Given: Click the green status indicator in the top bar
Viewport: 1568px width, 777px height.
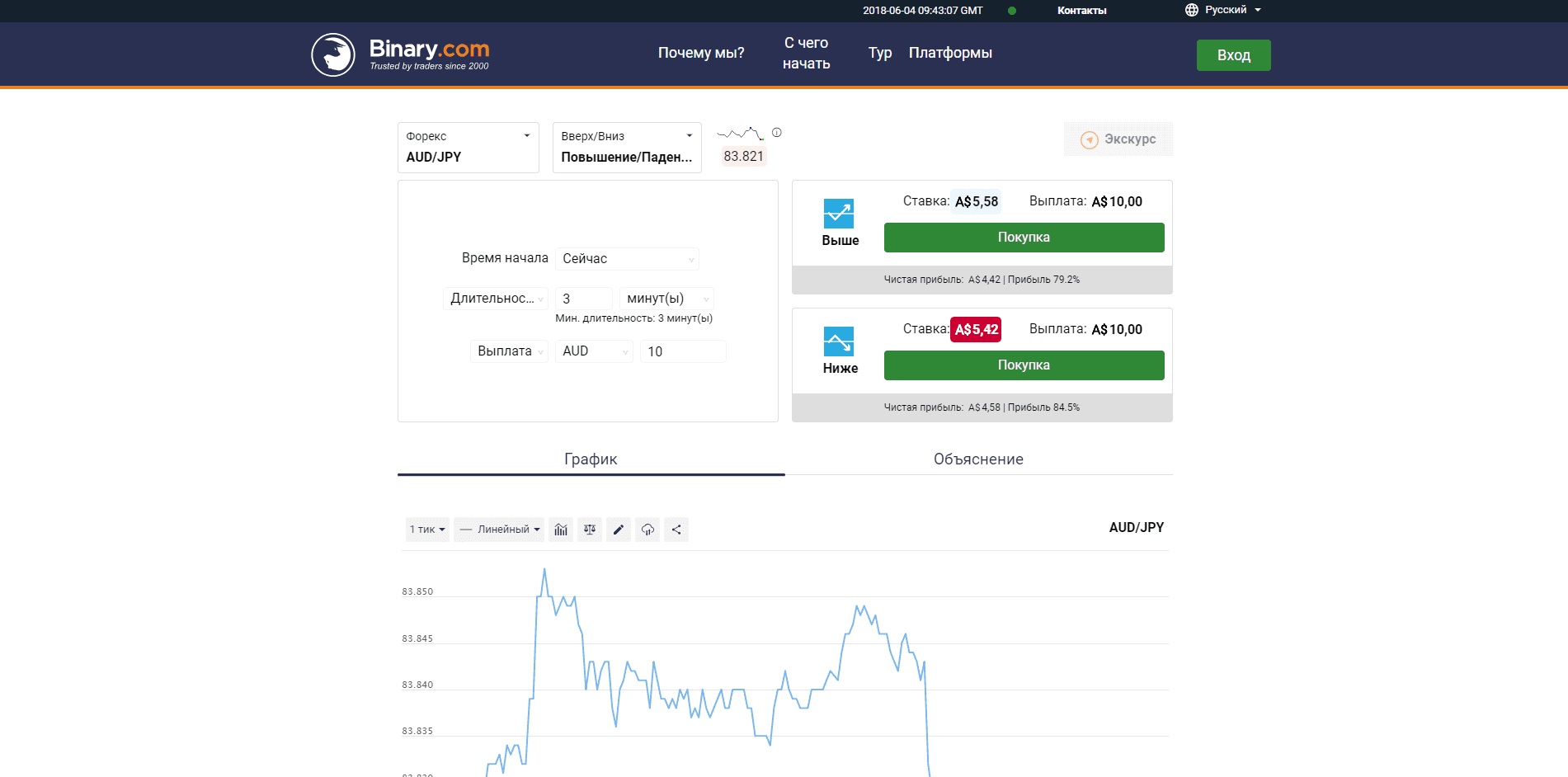Looking at the screenshot, I should tap(1012, 11).
